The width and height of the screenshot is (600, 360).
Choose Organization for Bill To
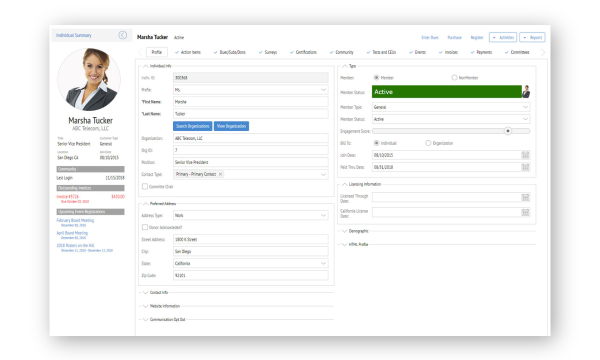click(428, 143)
